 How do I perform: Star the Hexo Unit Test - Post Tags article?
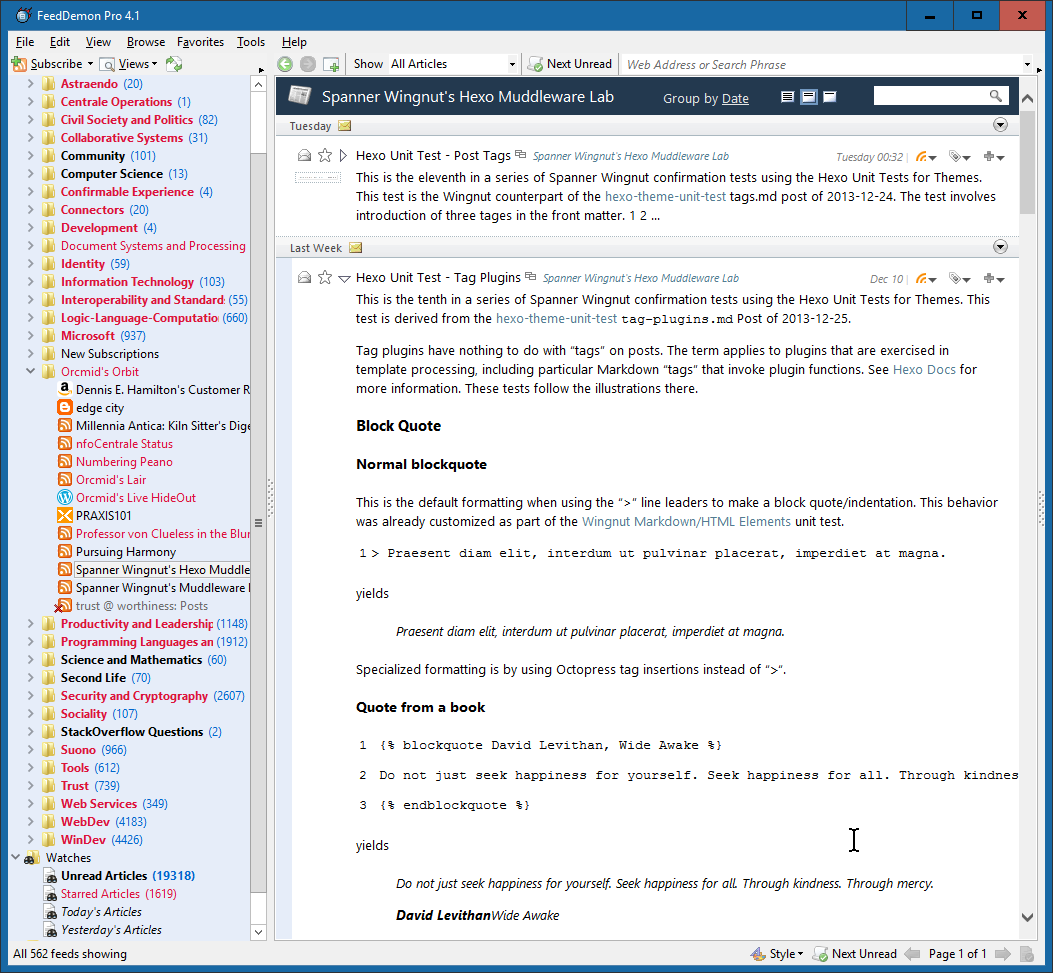click(x=324, y=156)
